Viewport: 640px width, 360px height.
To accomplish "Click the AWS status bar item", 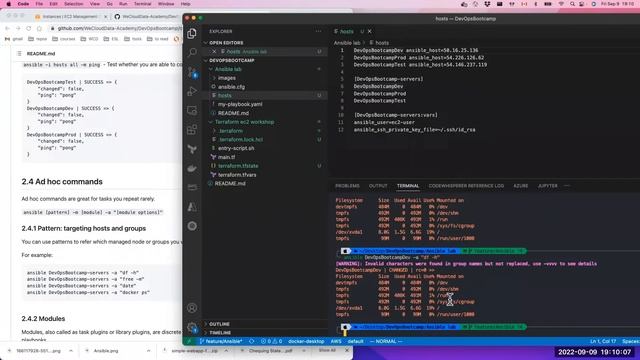I will click(336, 341).
